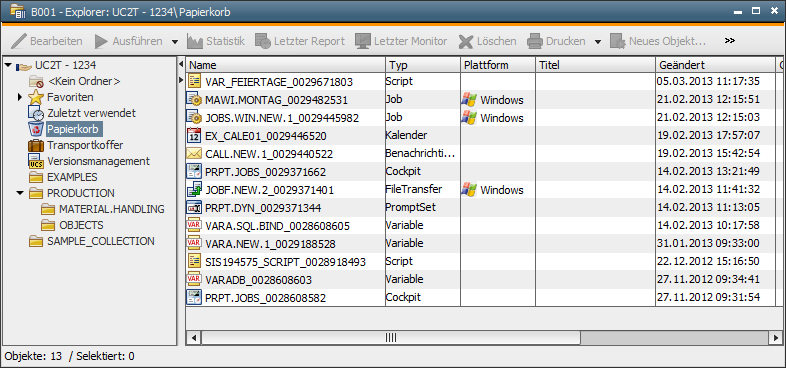Image resolution: width=786 pixels, height=368 pixels.
Task: Click the horizontal scrollbar right arrow
Action: 773,337
